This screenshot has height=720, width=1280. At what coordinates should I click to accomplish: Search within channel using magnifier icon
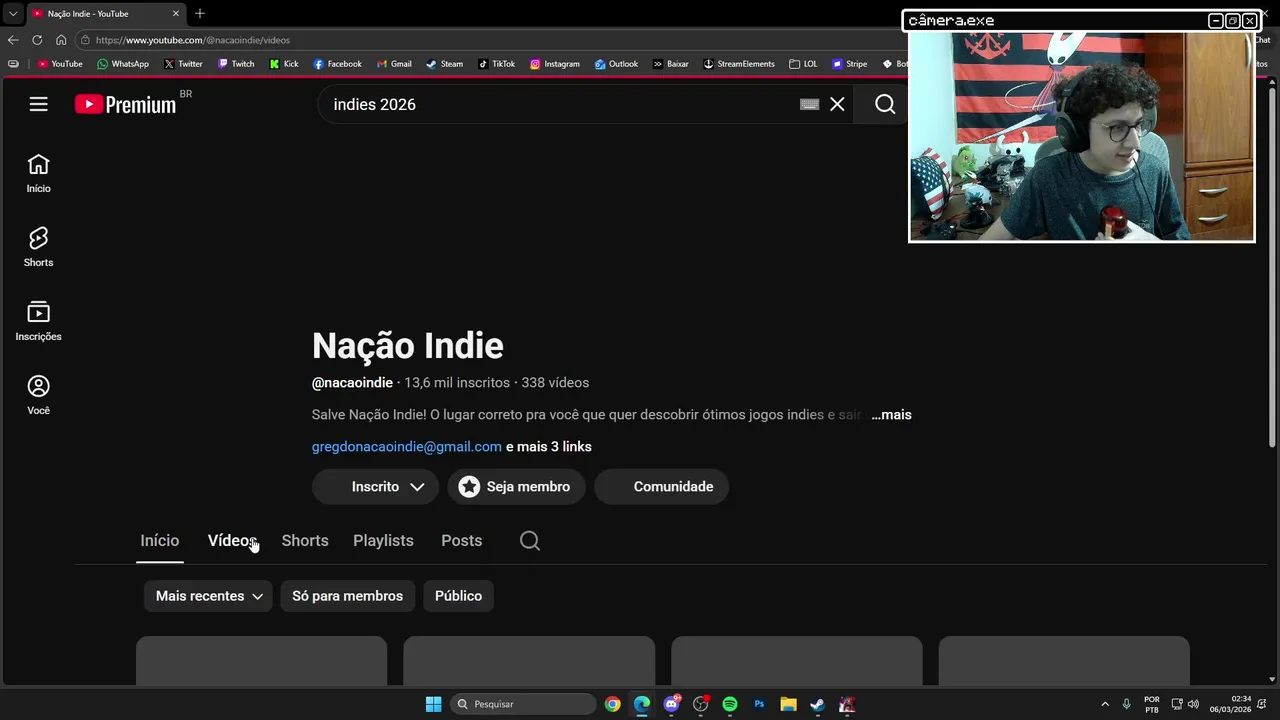pyautogui.click(x=530, y=541)
